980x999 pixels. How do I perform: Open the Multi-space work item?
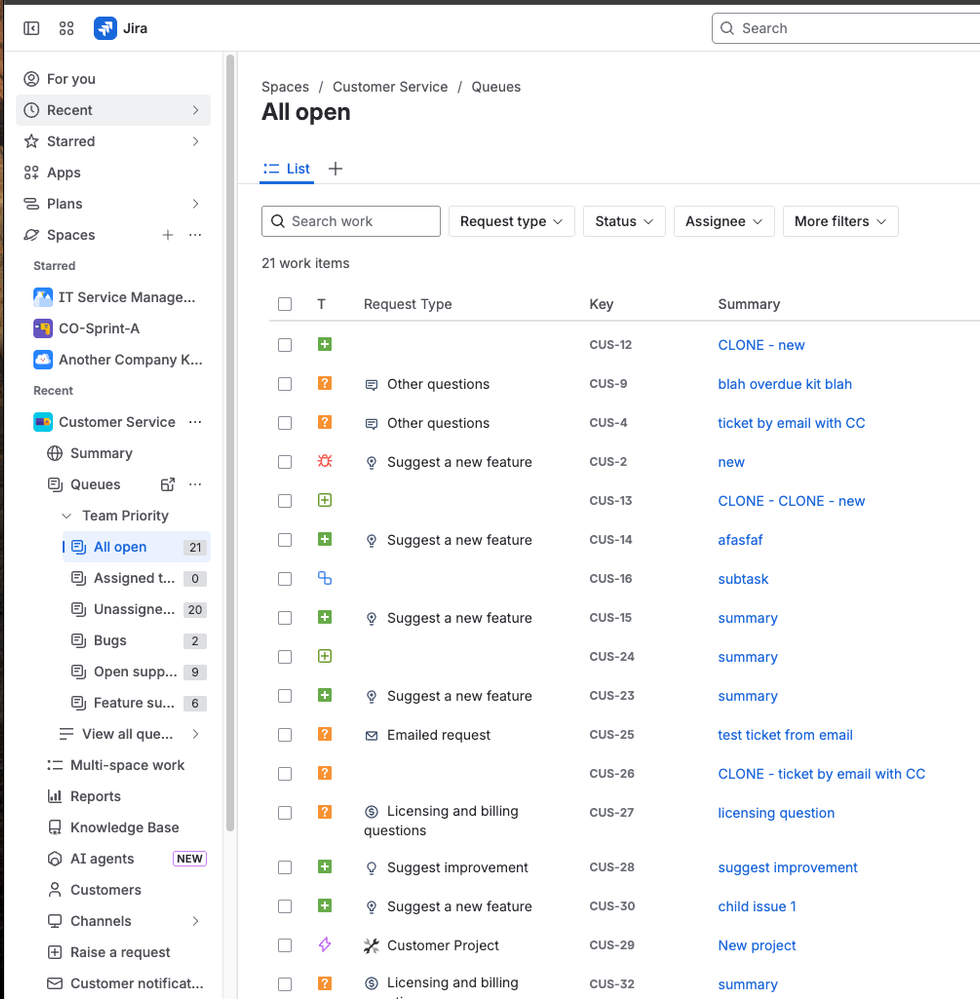[x=127, y=765]
